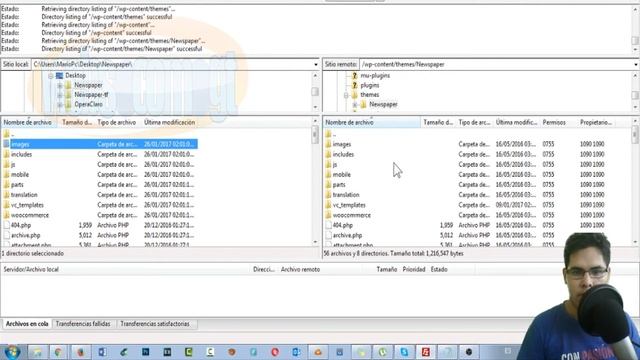Select the js folder icon in remote list
The image size is (640, 360).
(328, 164)
